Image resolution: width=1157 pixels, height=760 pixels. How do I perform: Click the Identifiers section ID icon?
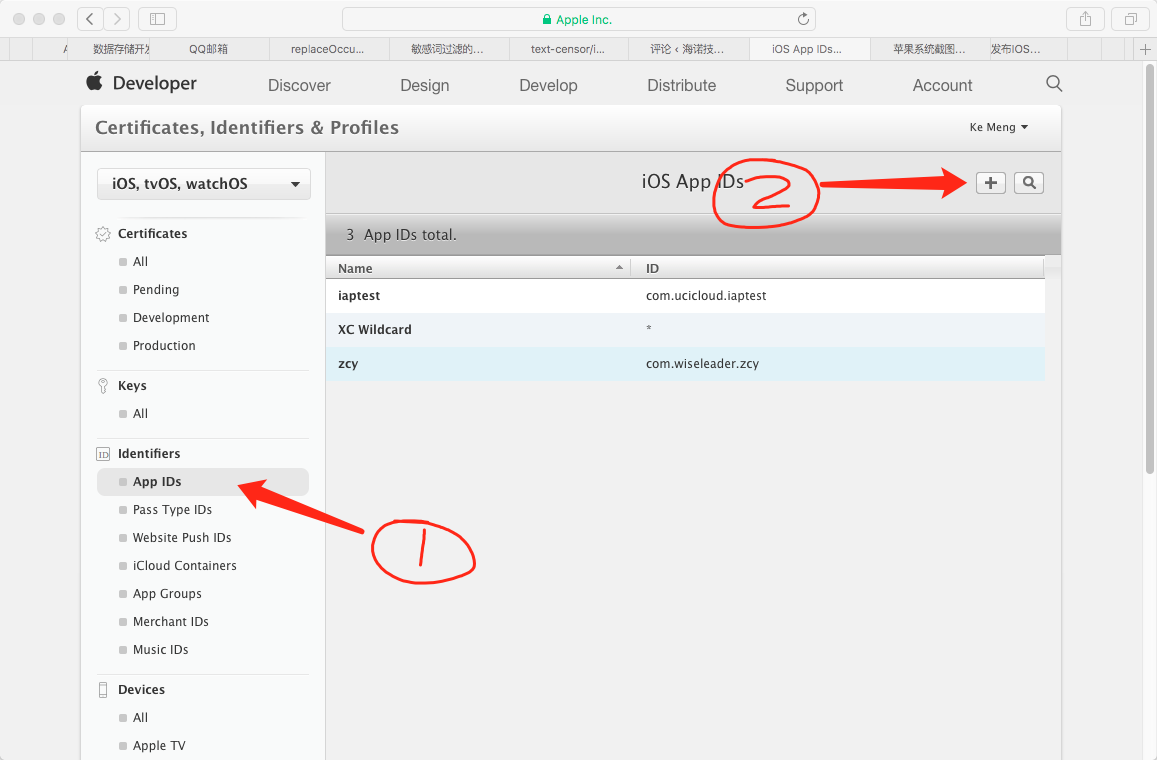103,454
